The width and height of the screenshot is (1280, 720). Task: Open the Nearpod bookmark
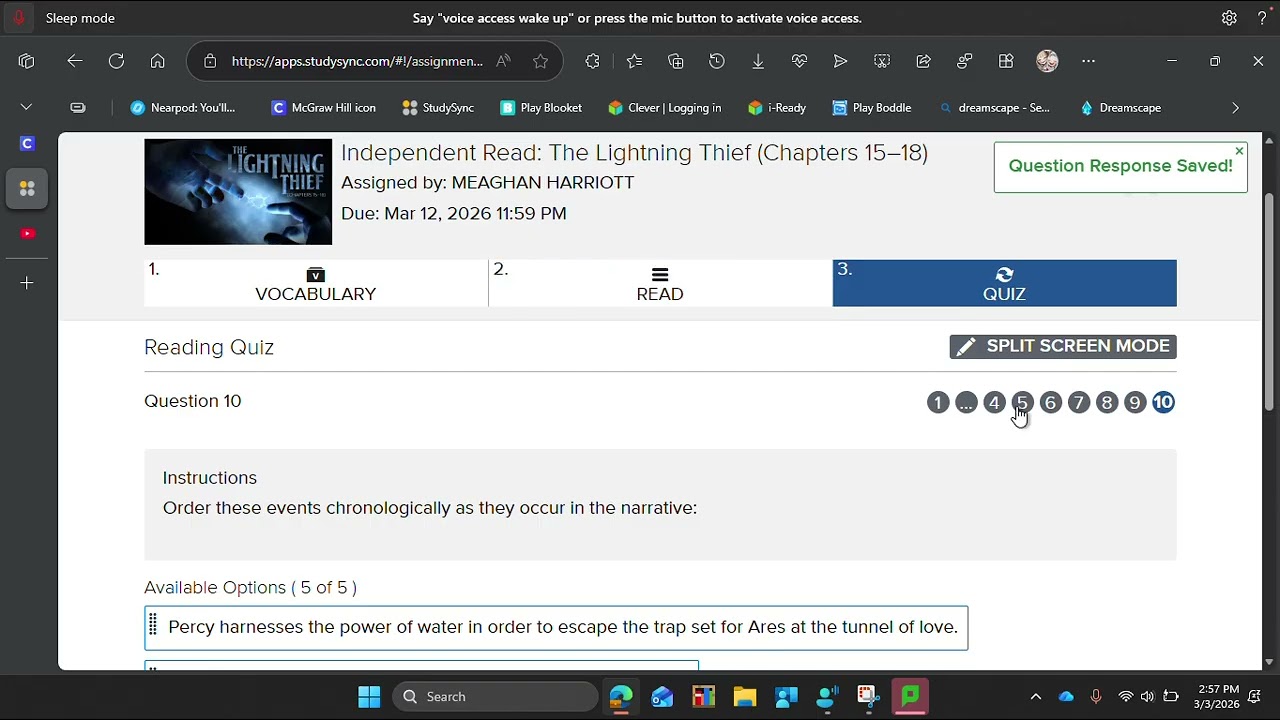tap(183, 108)
